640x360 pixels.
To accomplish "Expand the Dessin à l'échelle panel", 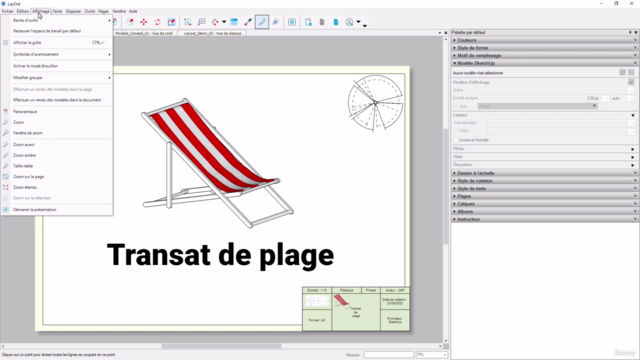I will click(455, 173).
